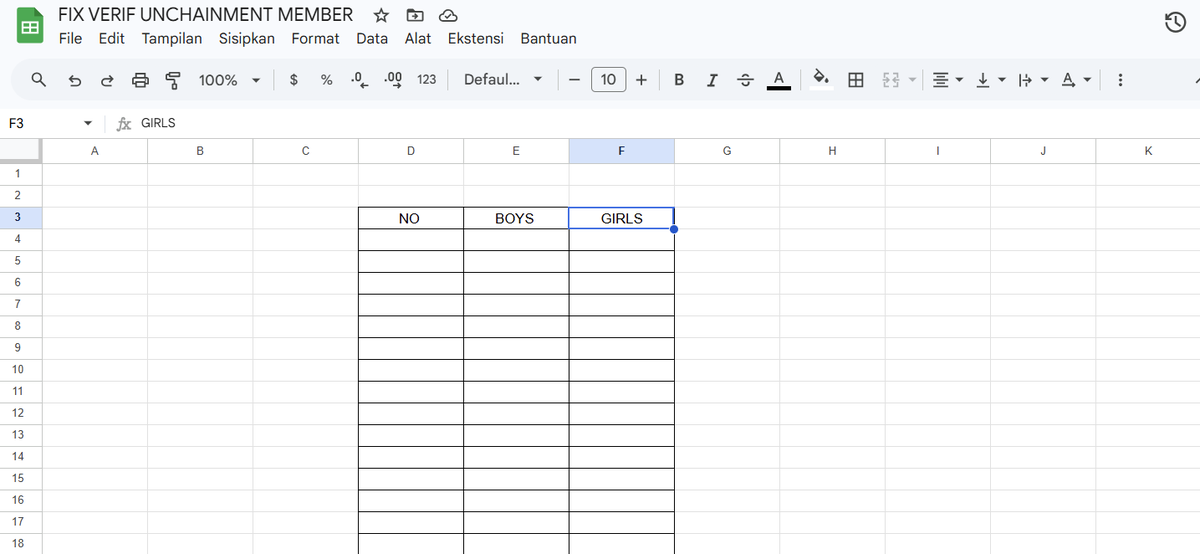Open the Data menu
Viewport: 1200px width, 554px height.
click(x=372, y=38)
